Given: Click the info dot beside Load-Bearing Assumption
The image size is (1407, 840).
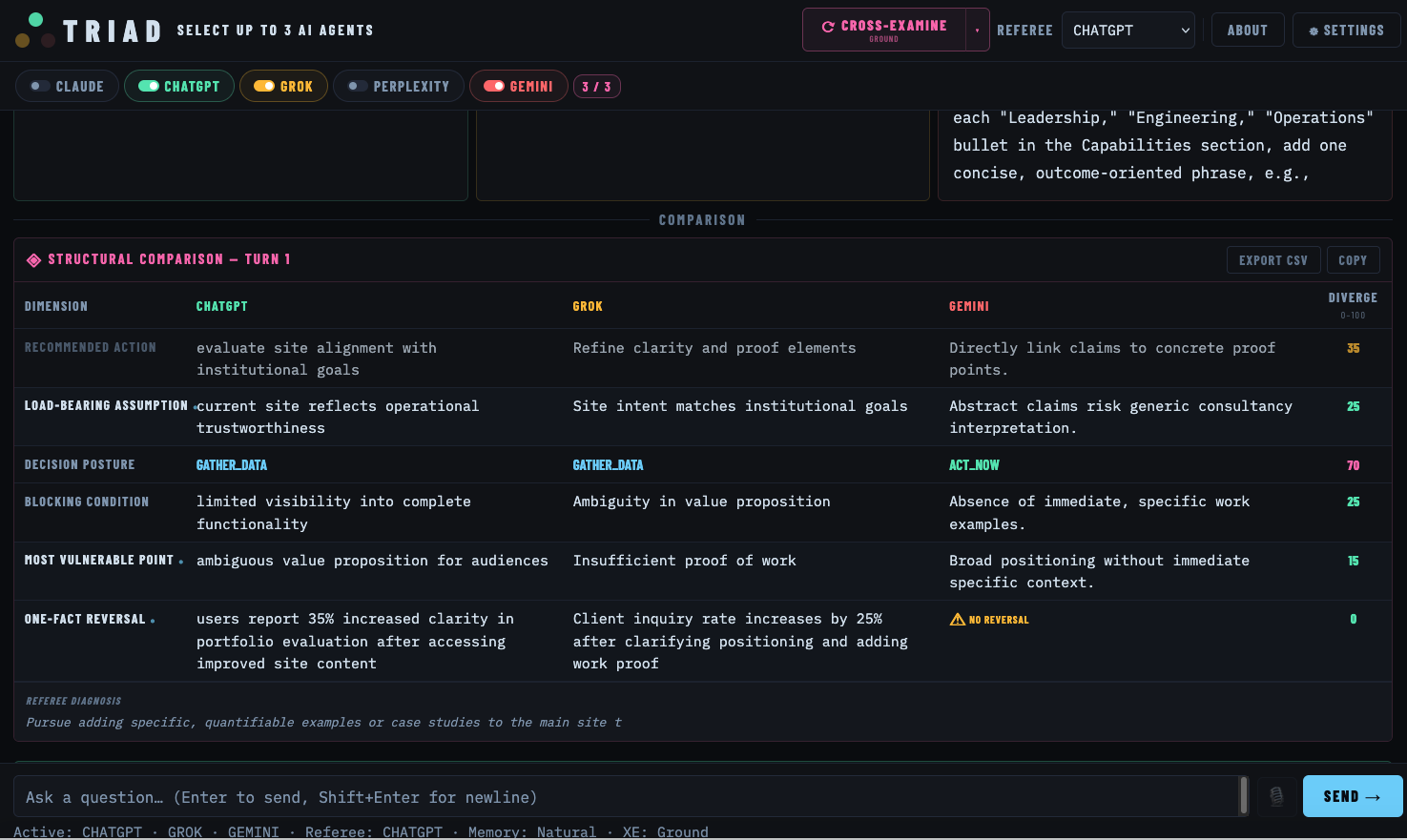Looking at the screenshot, I should 195,407.
